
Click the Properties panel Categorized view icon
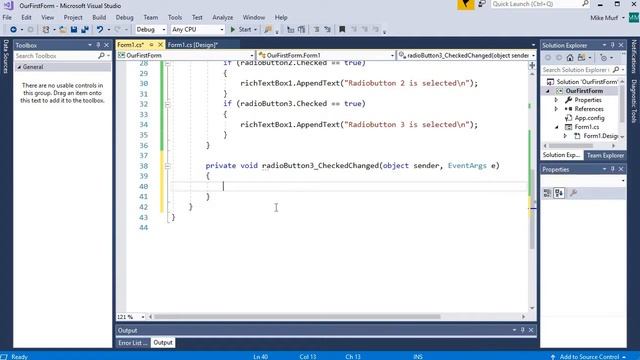point(547,193)
